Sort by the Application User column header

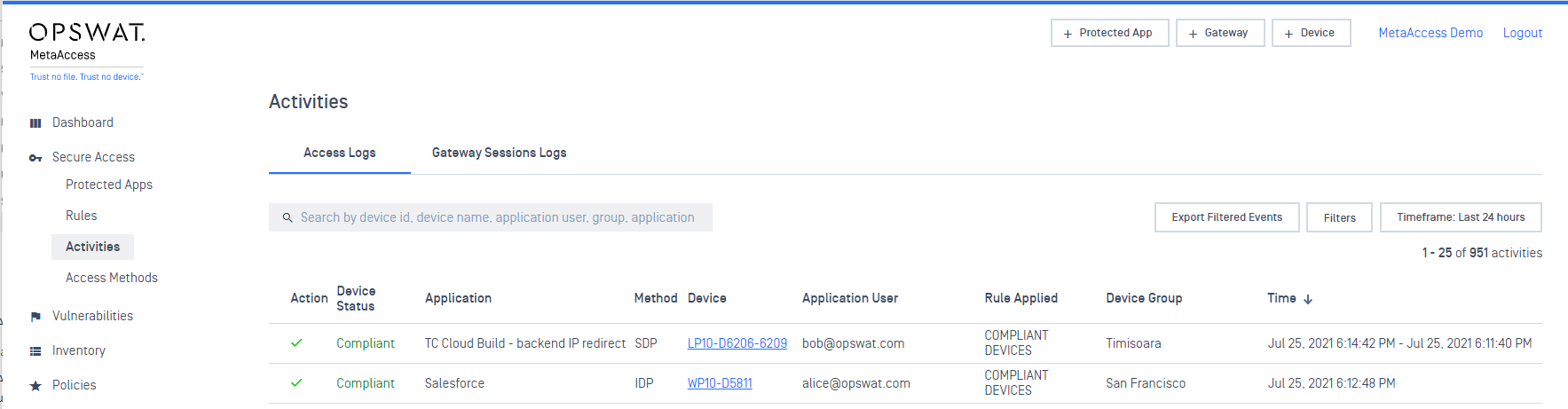pyautogui.click(x=850, y=298)
